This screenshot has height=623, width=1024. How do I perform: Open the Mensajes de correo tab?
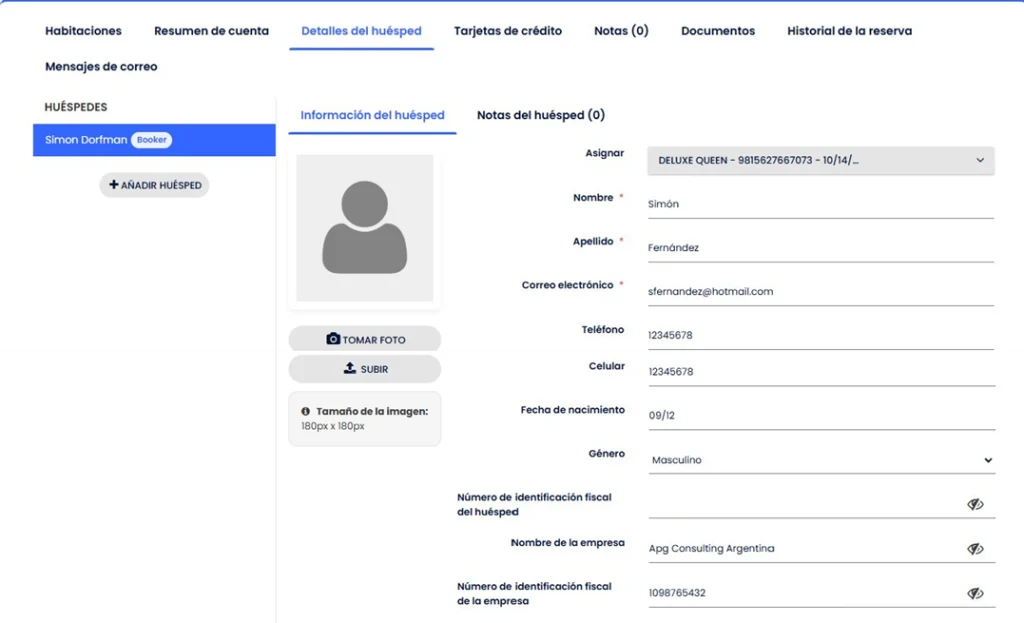pos(101,67)
